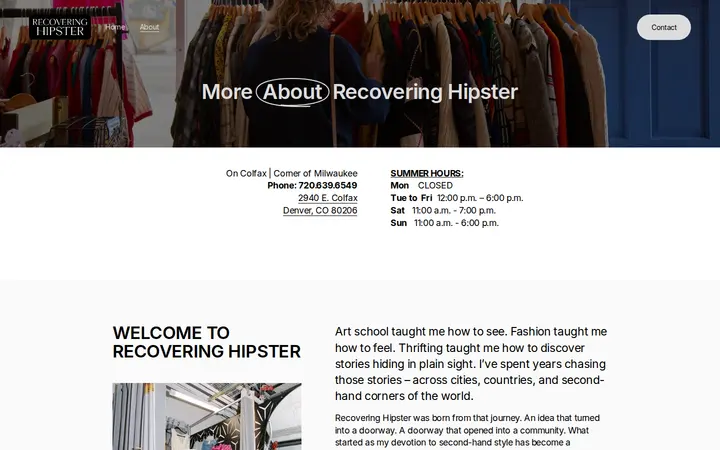720x450 pixels.
Task: Open the Denver, CO 80206 link
Action: [x=320, y=210]
